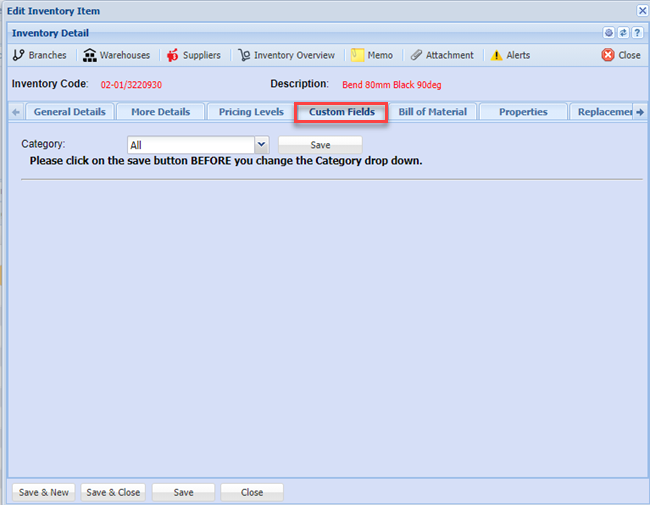Switch to the Bill of Material tab
The width and height of the screenshot is (650, 505).
coord(432,112)
